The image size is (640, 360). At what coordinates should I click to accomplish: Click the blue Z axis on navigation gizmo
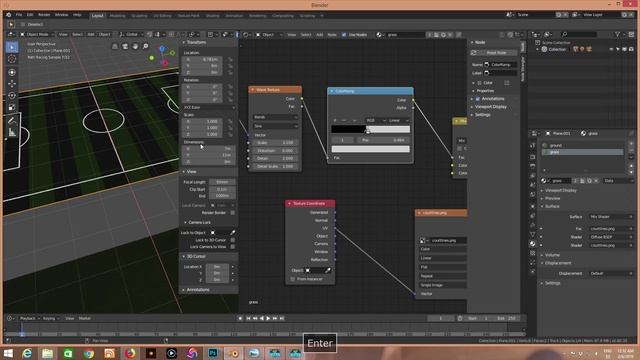[x=162, y=49]
